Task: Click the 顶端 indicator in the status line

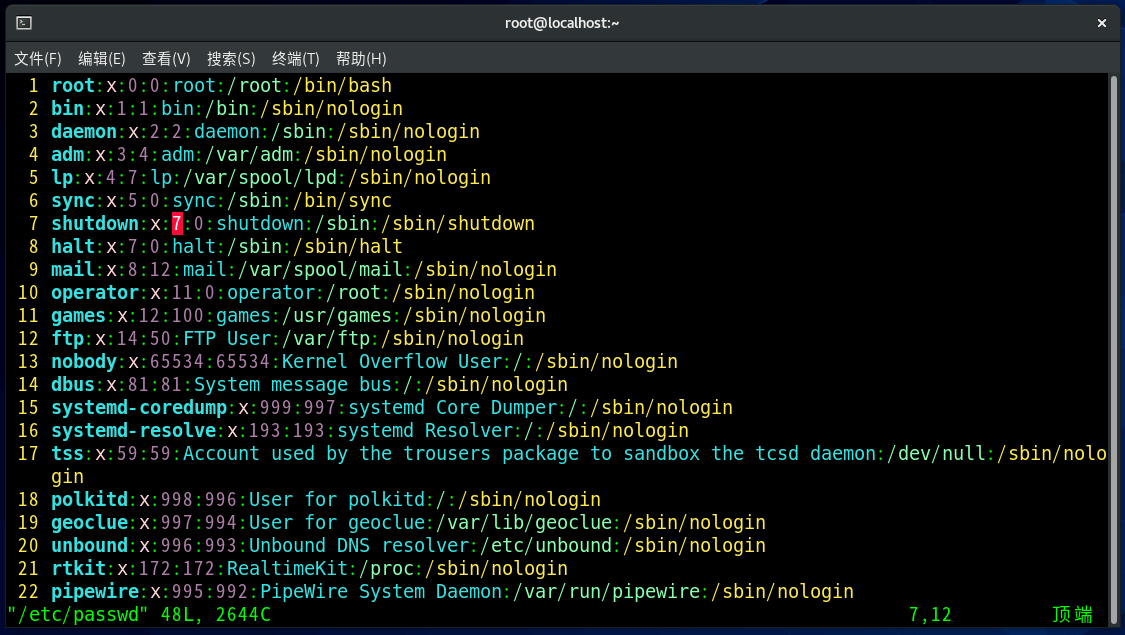Action: point(1072,614)
